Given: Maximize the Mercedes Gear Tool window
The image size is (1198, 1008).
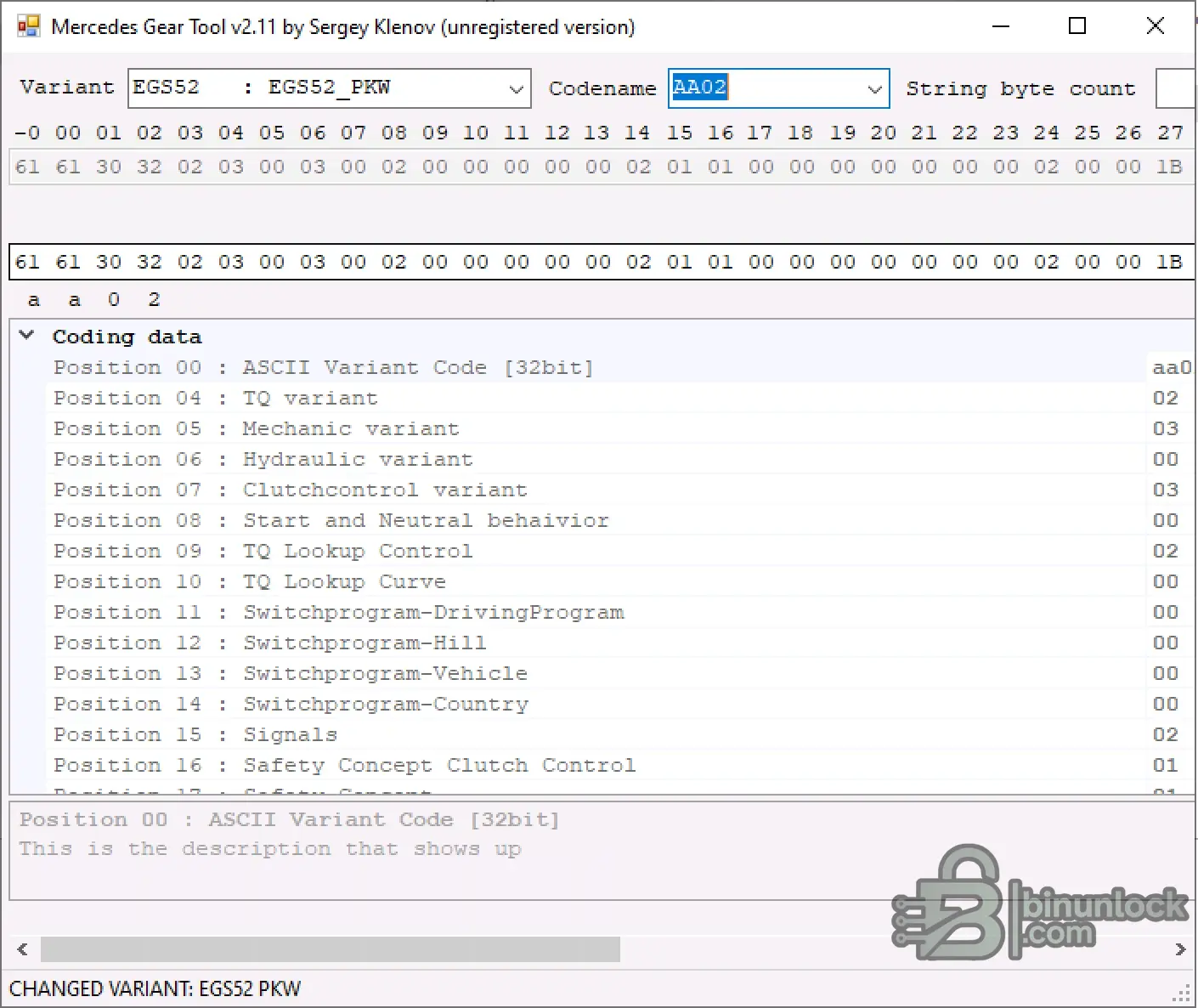Looking at the screenshot, I should 1077,26.
